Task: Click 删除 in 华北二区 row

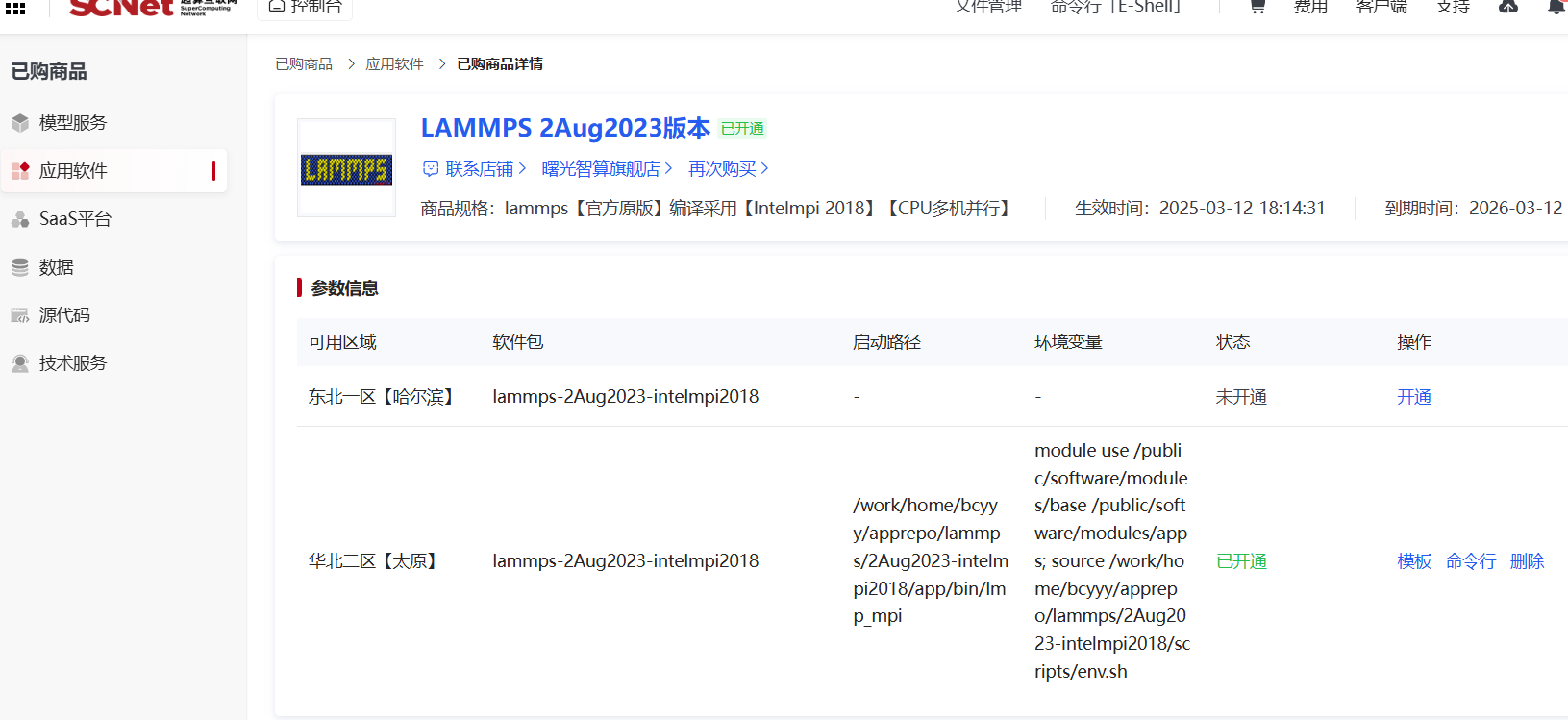Action: pyautogui.click(x=1527, y=561)
